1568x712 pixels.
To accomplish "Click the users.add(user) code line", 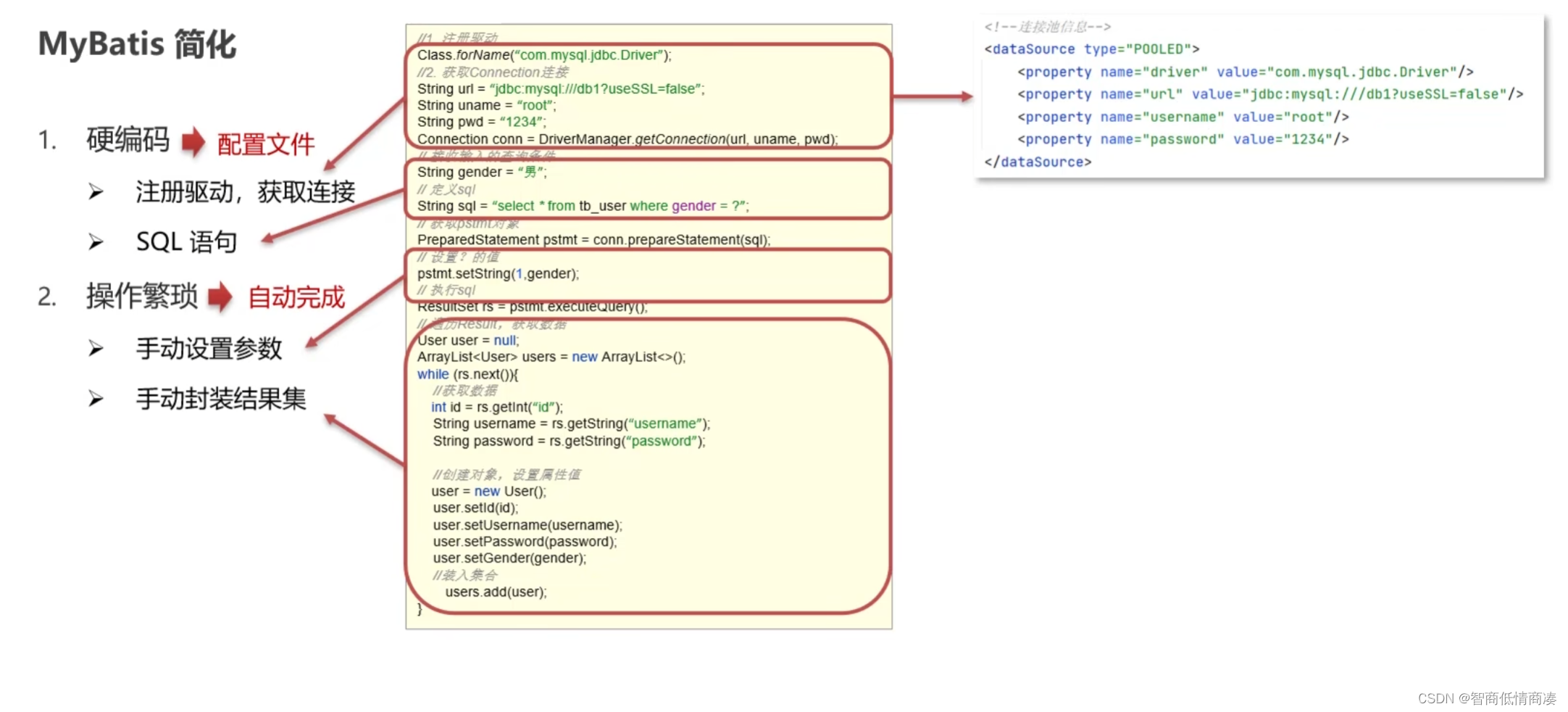I will click(x=496, y=592).
